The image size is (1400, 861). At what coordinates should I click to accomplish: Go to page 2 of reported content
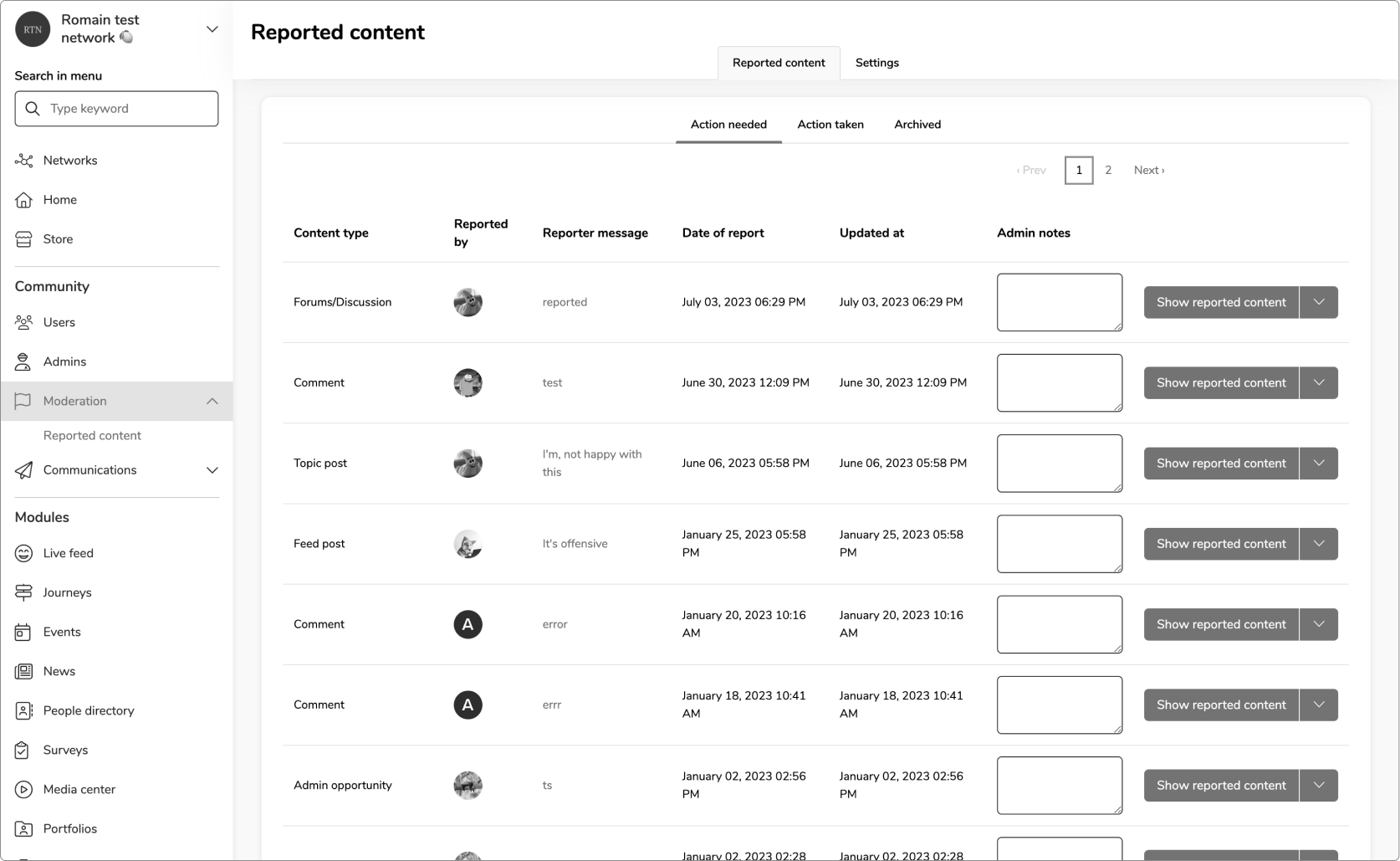point(1108,170)
